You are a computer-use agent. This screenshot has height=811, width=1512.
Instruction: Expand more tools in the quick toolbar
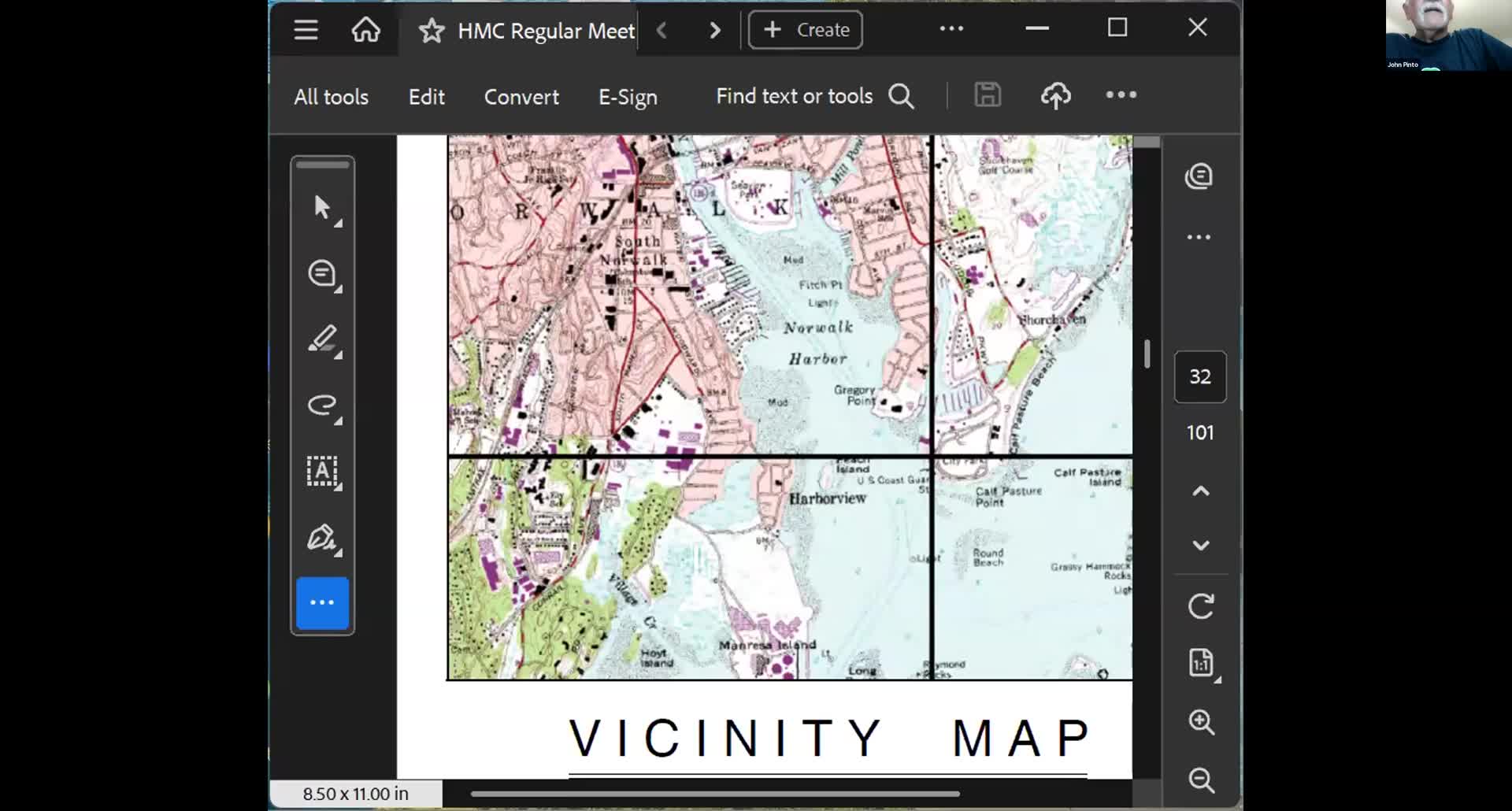coord(322,603)
